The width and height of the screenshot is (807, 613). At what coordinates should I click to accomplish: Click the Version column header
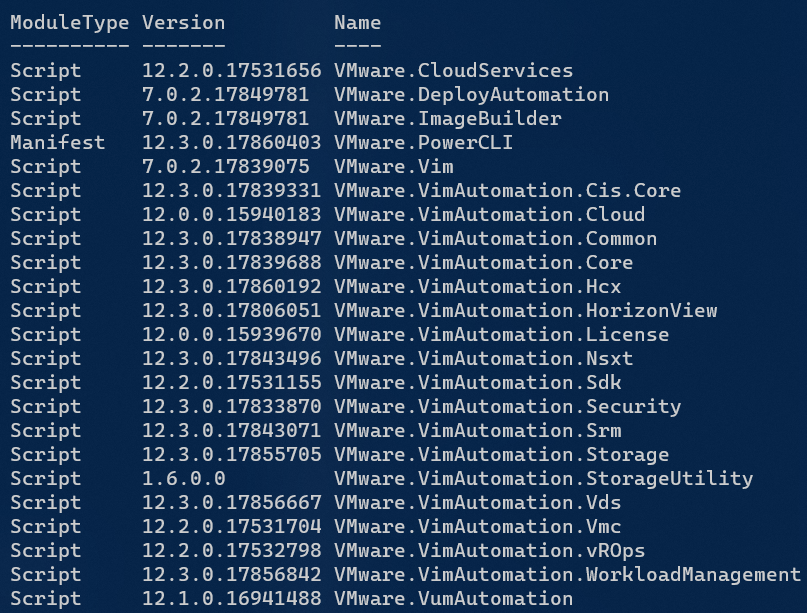pyautogui.click(x=183, y=22)
